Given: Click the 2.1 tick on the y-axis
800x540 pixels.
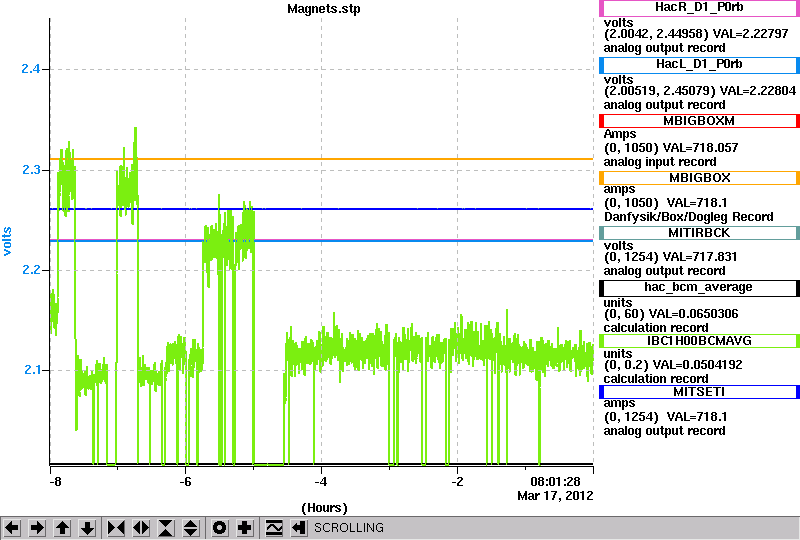Looking at the screenshot, I should 32,369.
